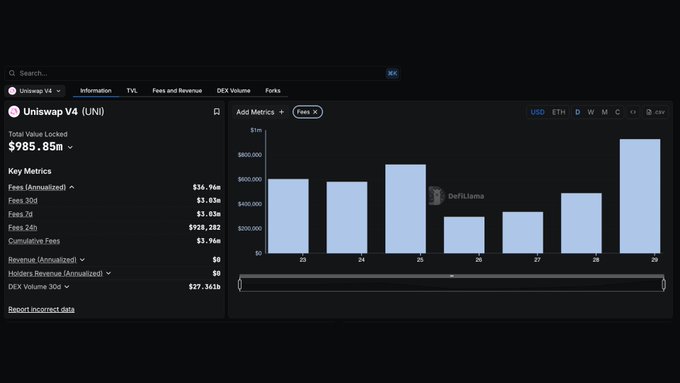680x383 pixels.
Task: Switch to the Information tab
Action: (x=96, y=91)
